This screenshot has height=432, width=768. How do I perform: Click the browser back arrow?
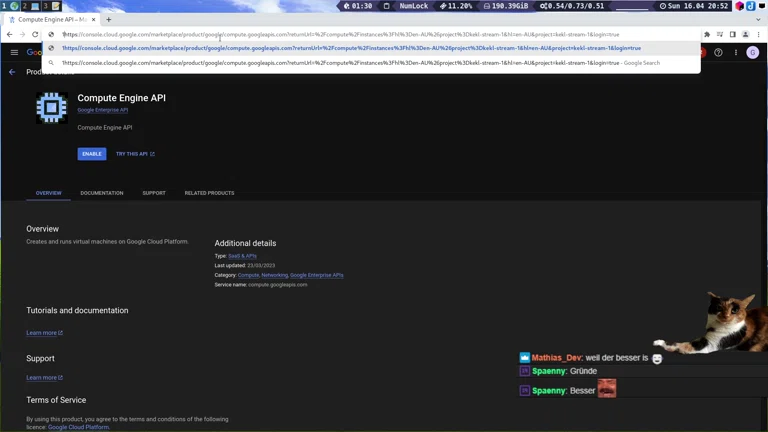9,34
